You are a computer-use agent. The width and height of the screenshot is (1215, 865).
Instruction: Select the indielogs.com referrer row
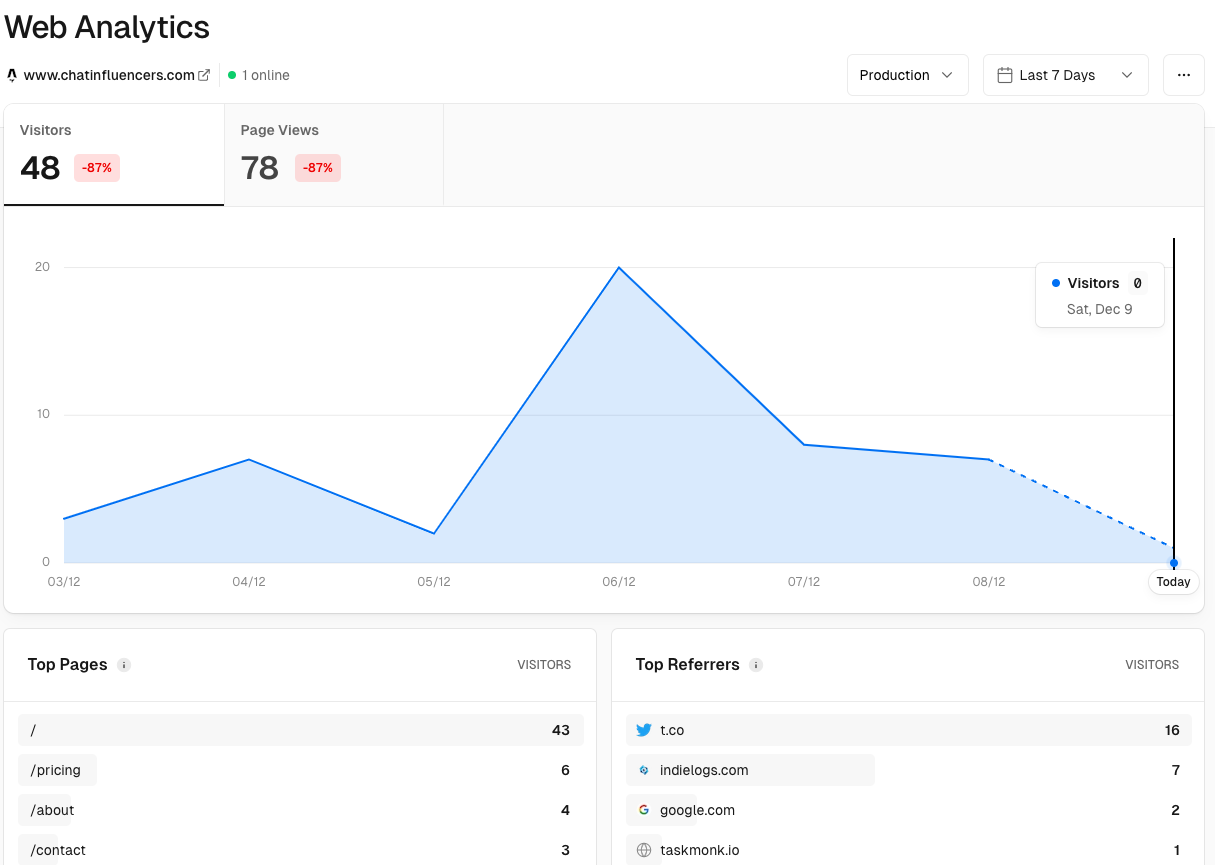tap(908, 770)
